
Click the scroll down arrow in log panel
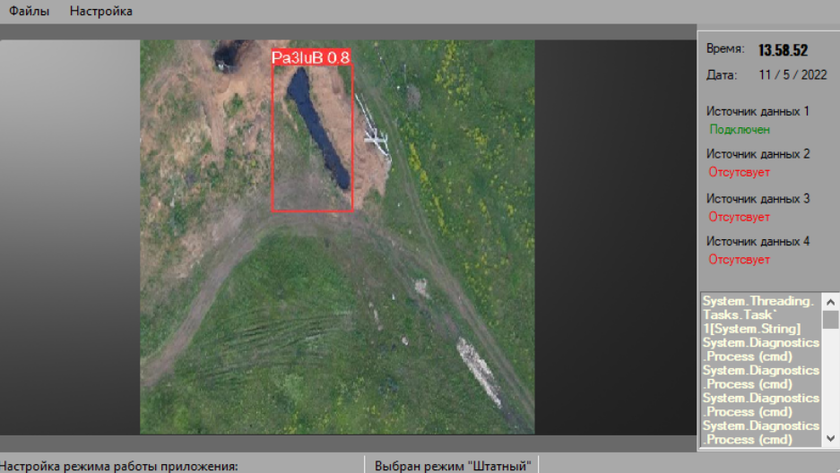831,439
